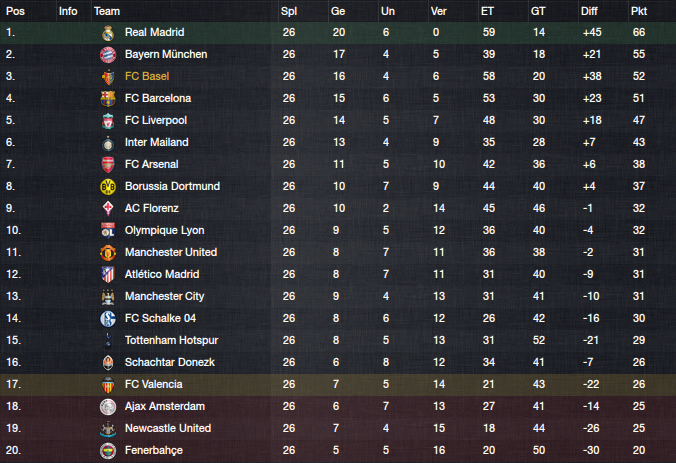The image size is (676, 463).
Task: Open the Ajax Amsterdam team link
Action: [x=165, y=406]
